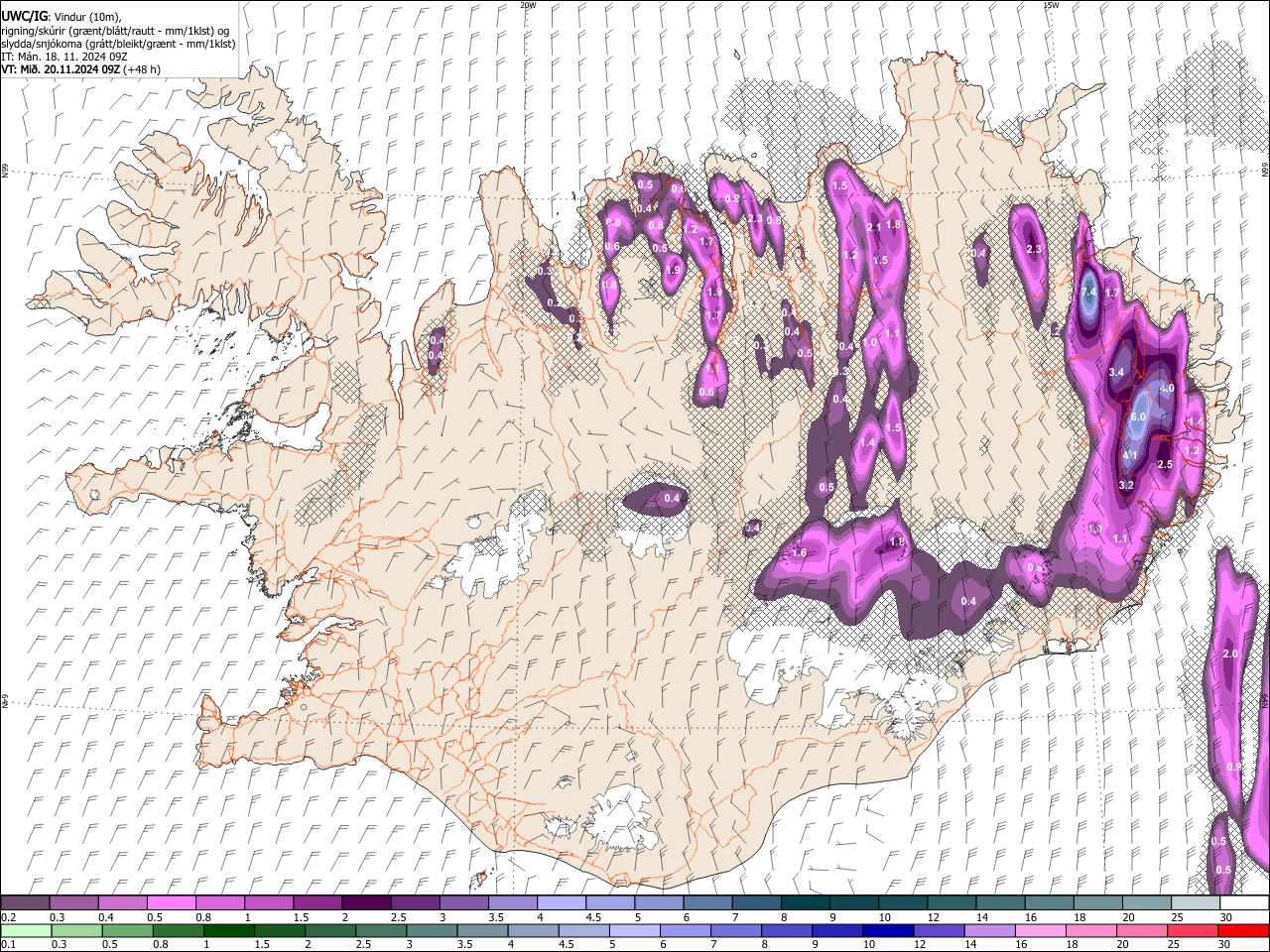Click the "10" label in the rain legend
This screenshot has width=1270, height=952.
pyautogui.click(x=869, y=945)
